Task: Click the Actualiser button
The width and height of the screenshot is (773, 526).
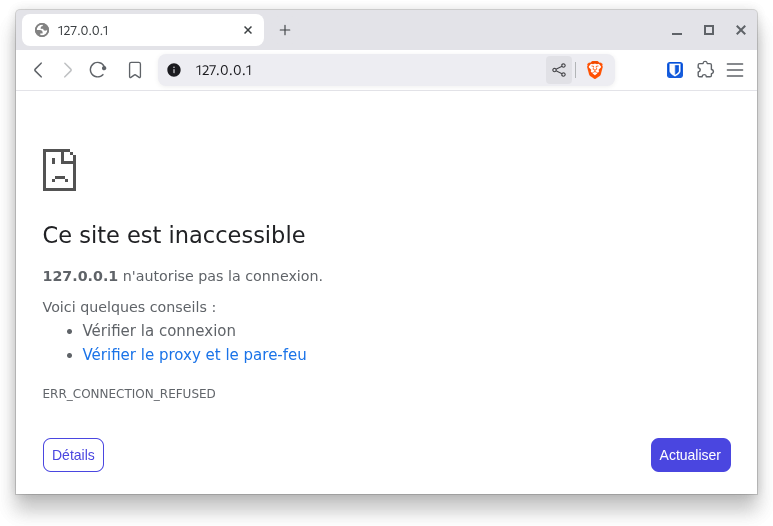Action: point(691,455)
